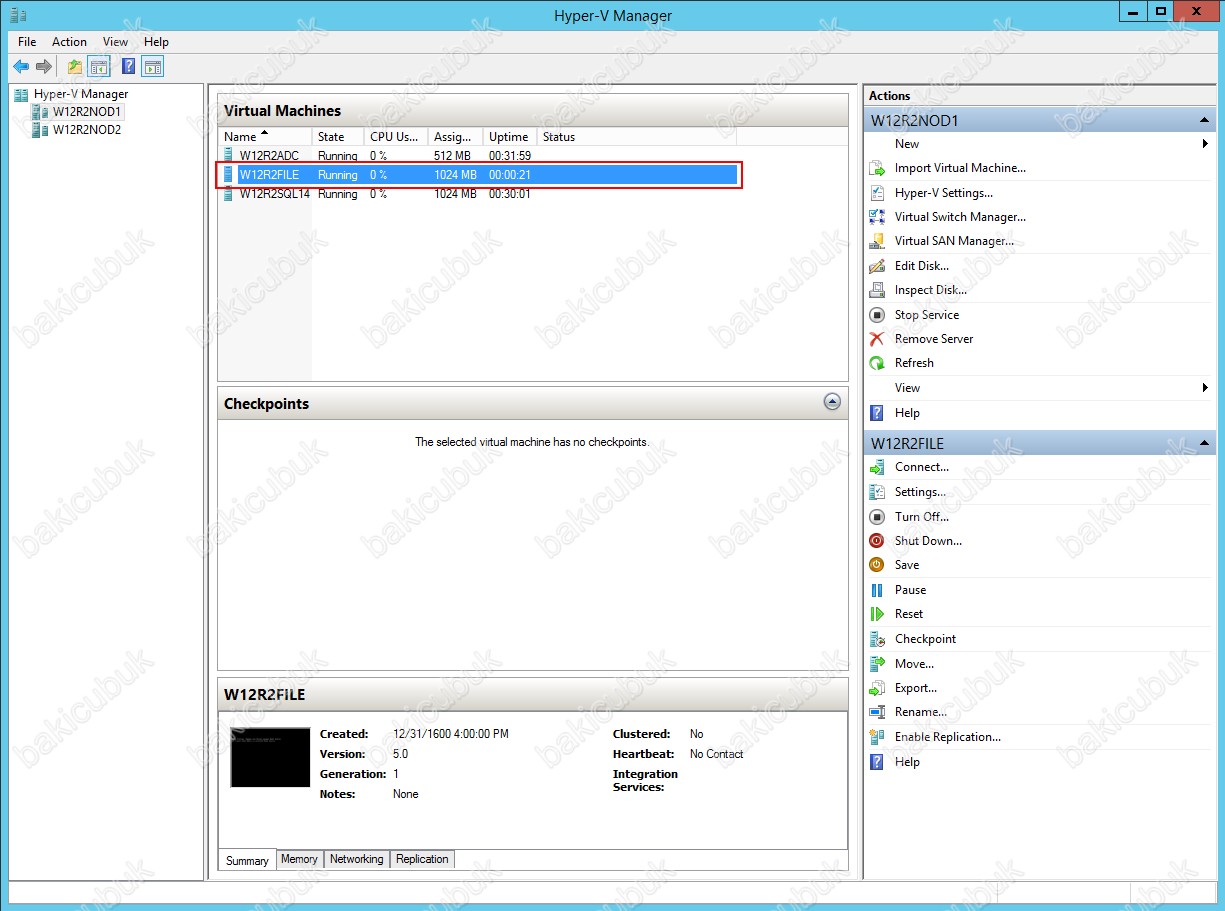Sort by the Assigned Memory column header

point(455,137)
